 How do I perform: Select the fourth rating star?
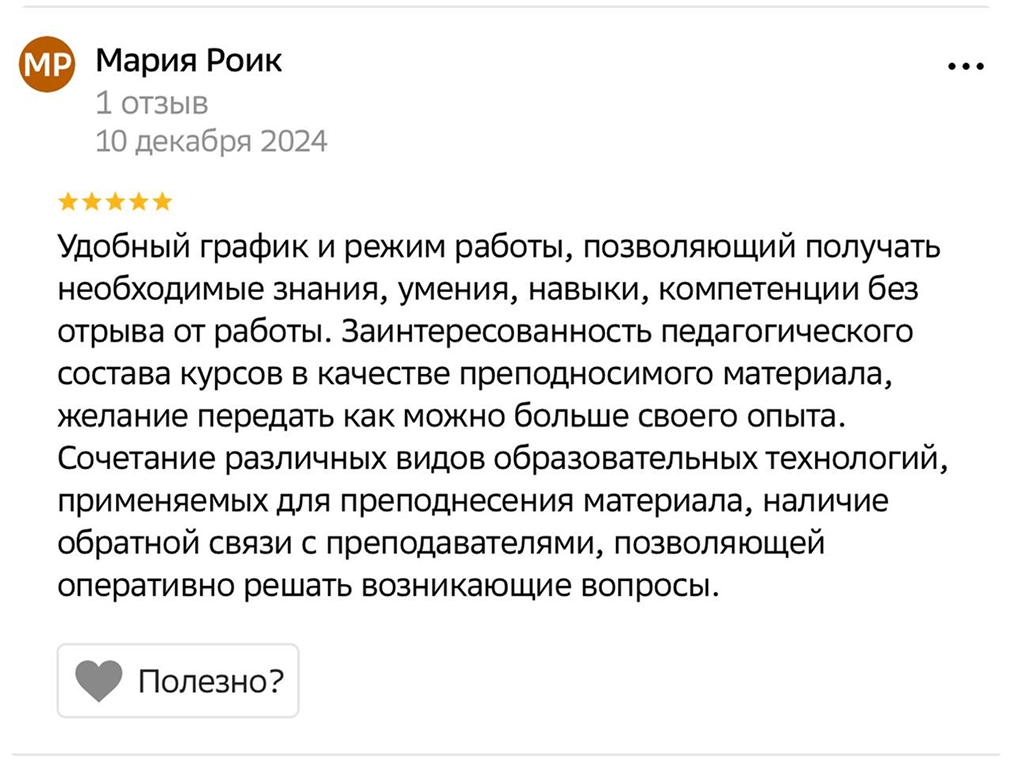tap(139, 203)
